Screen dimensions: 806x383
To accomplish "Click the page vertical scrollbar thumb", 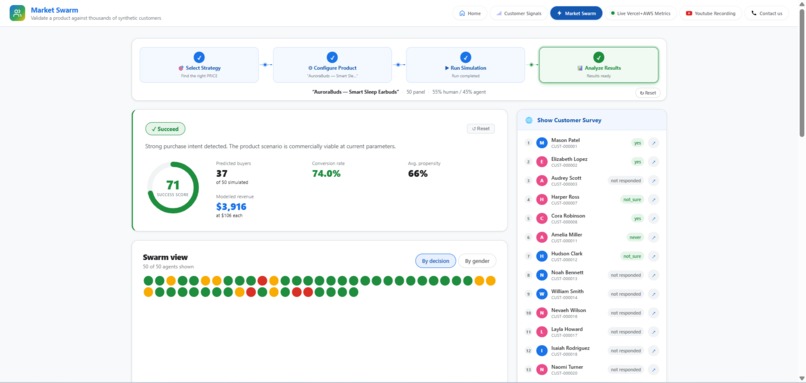I will click(802, 72).
